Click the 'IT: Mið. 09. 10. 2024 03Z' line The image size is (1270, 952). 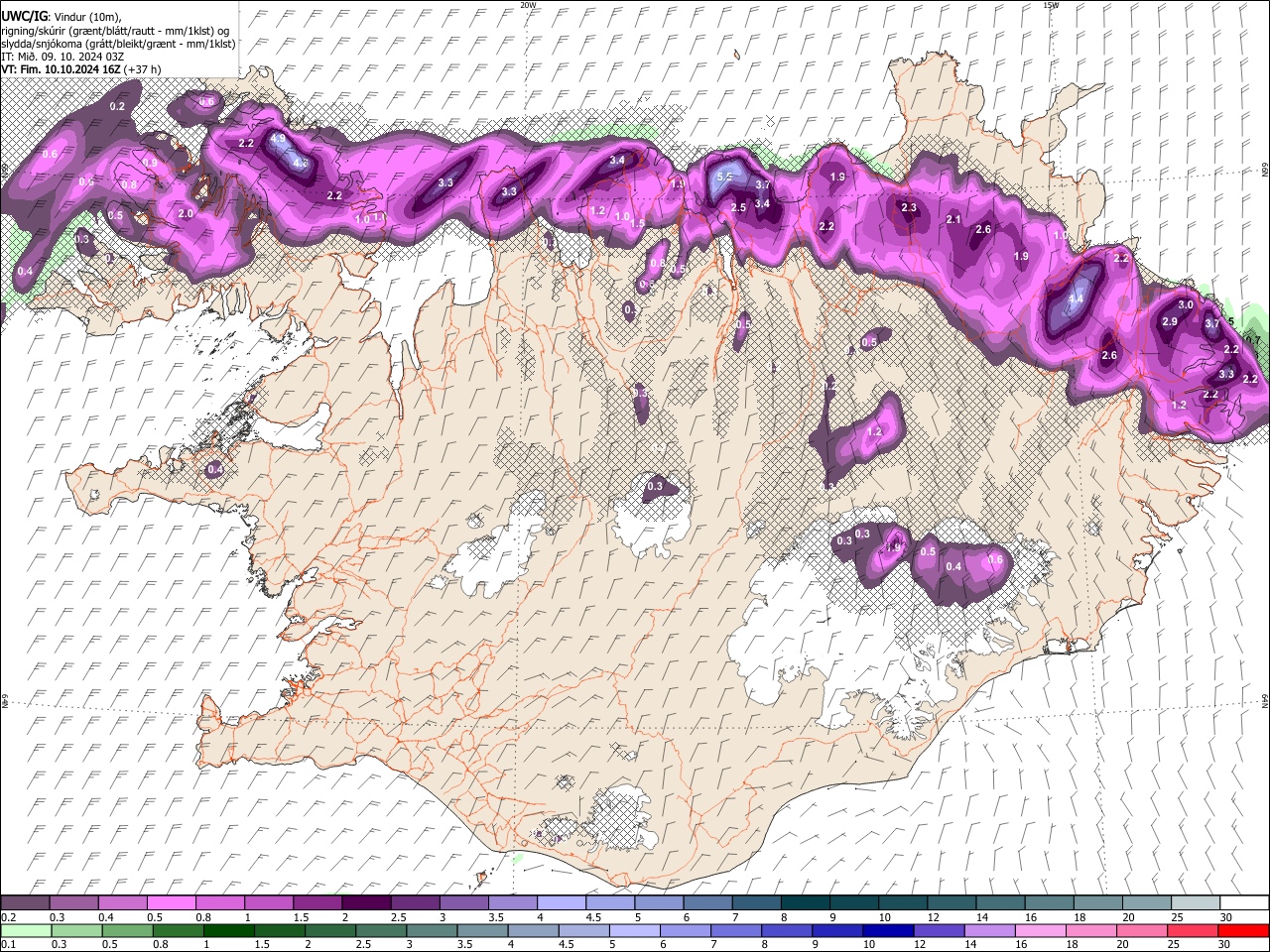click(63, 57)
